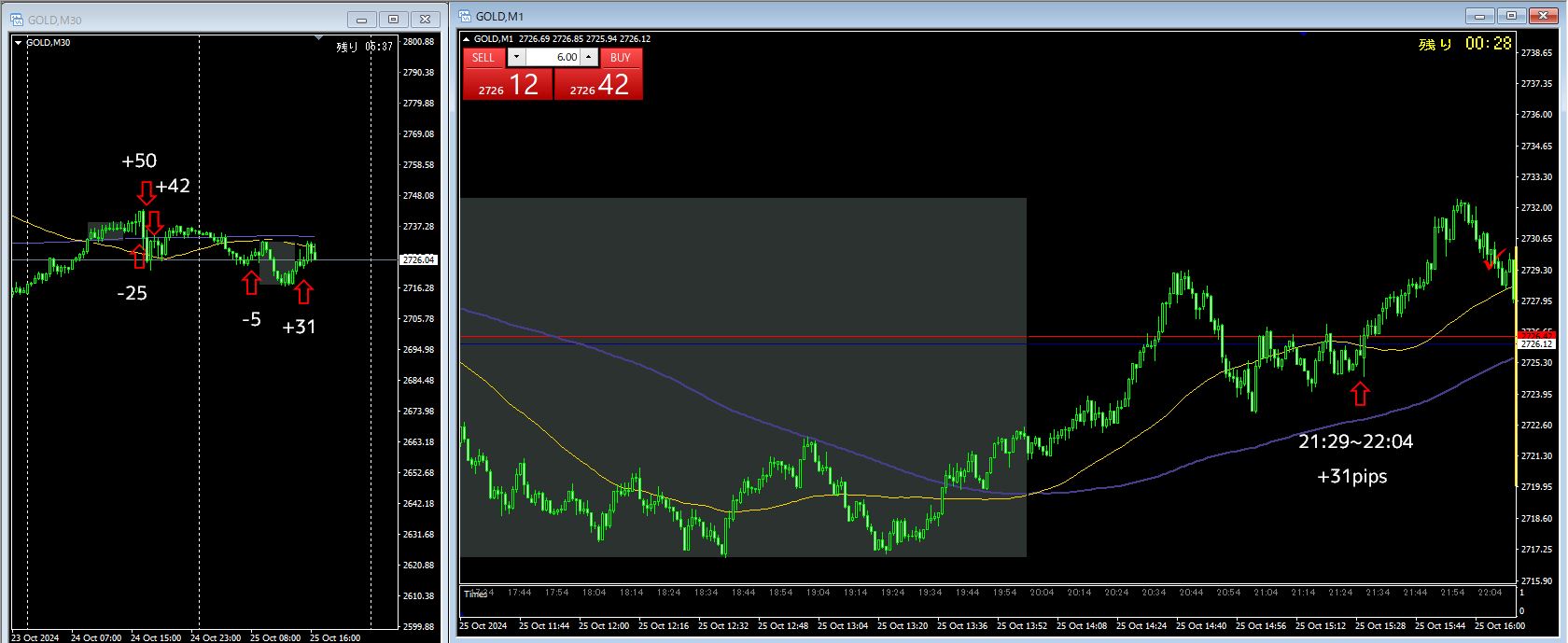
Task: Click the 2748.08 price on the M30 scale
Action: click(418, 196)
